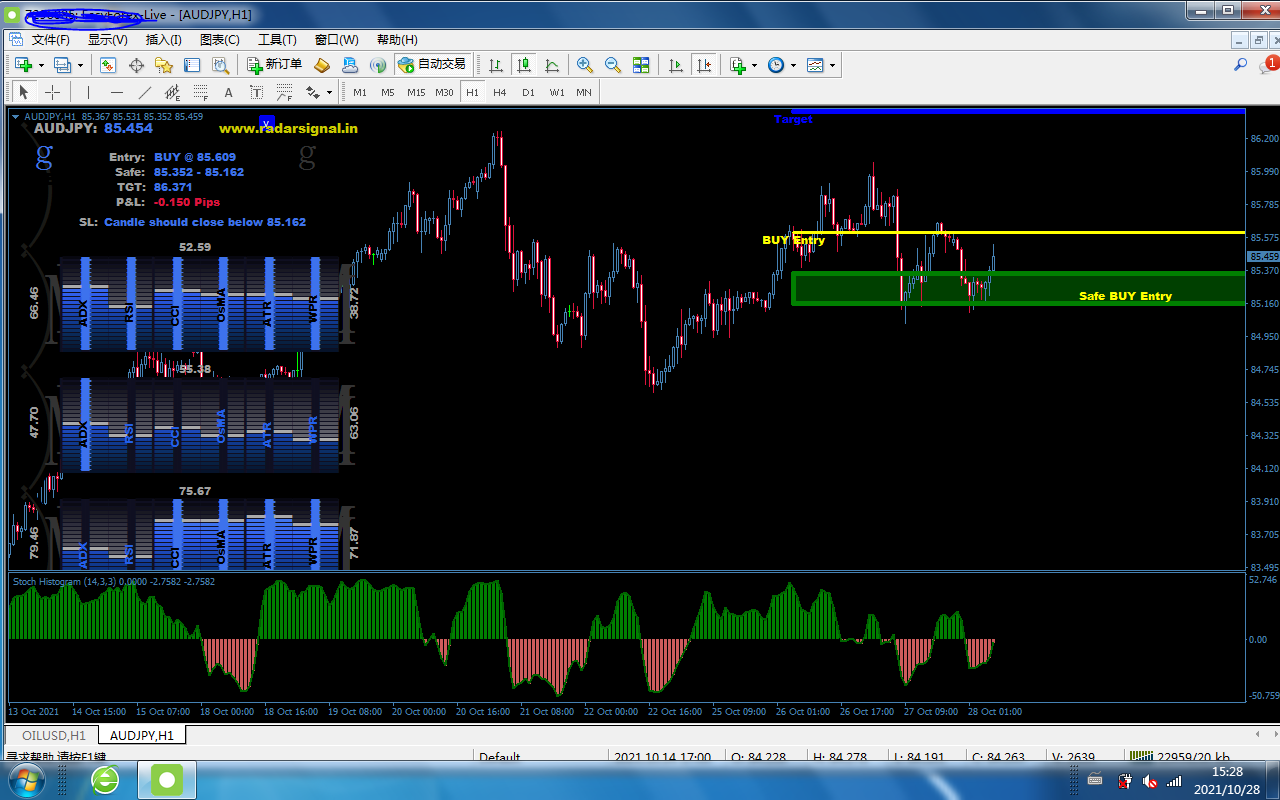Select the Fibonacci retracement tool
The height and width of the screenshot is (800, 1280).
200,92
